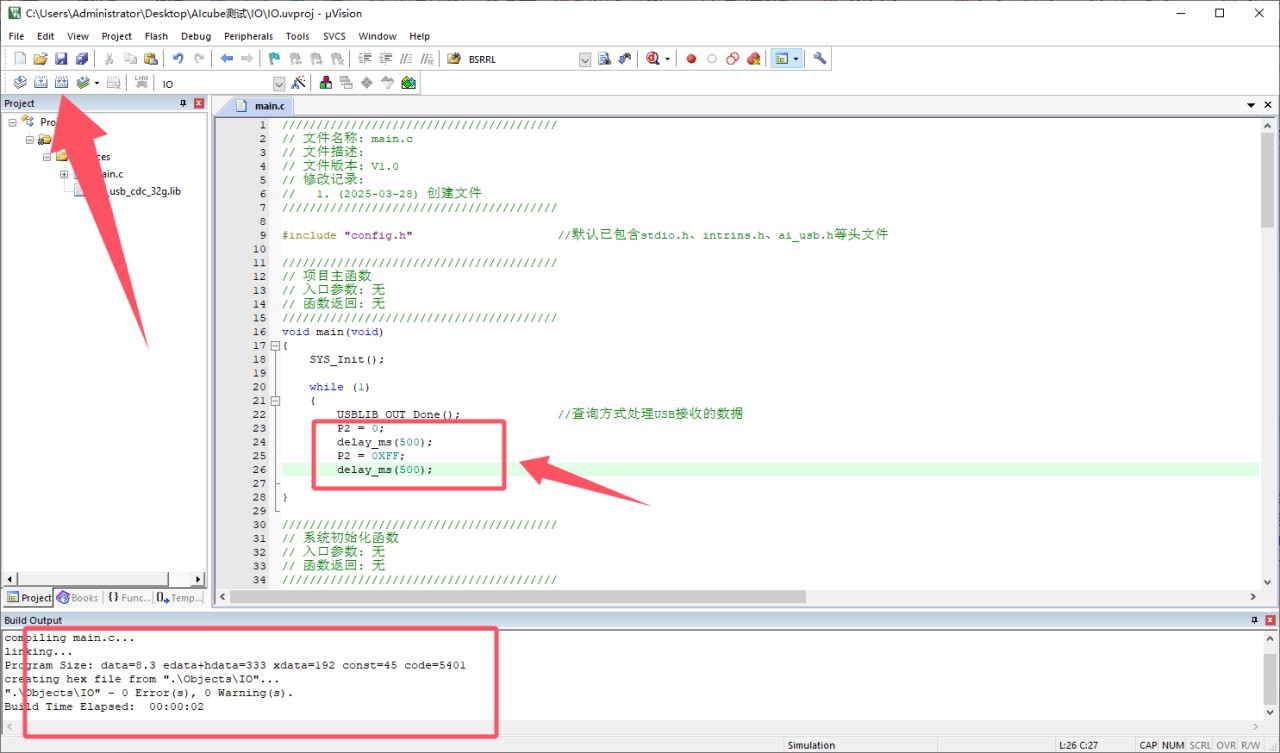Screen dimensions: 1280x753
Task: Click the Manage Run-Time Environment icon
Action: click(x=367, y=83)
